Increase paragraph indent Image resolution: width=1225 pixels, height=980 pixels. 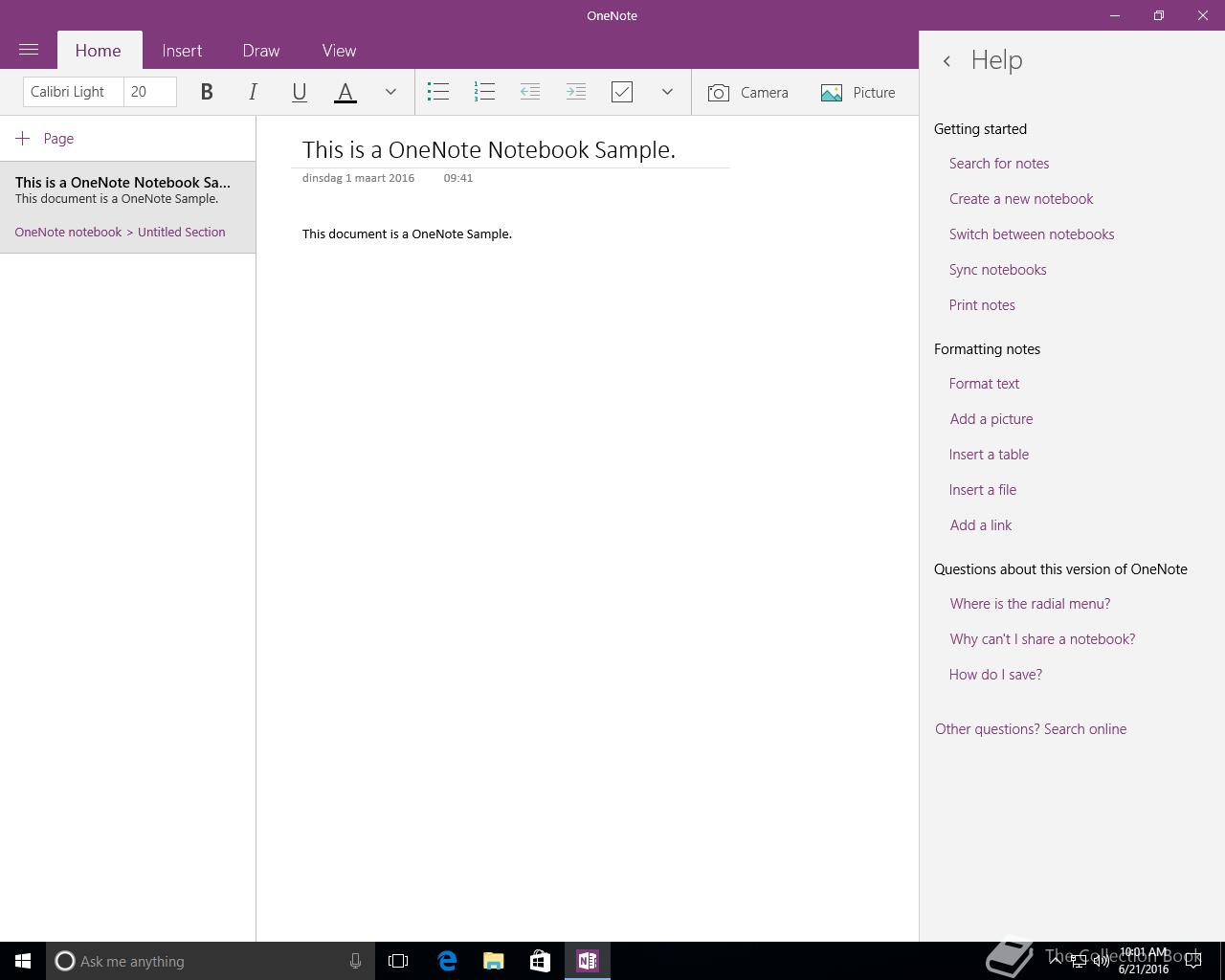point(576,92)
